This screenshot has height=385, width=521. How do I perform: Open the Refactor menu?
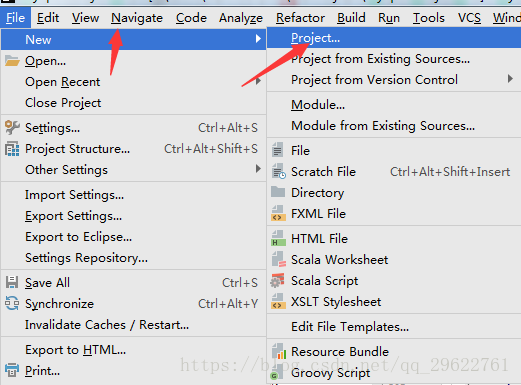click(x=300, y=18)
